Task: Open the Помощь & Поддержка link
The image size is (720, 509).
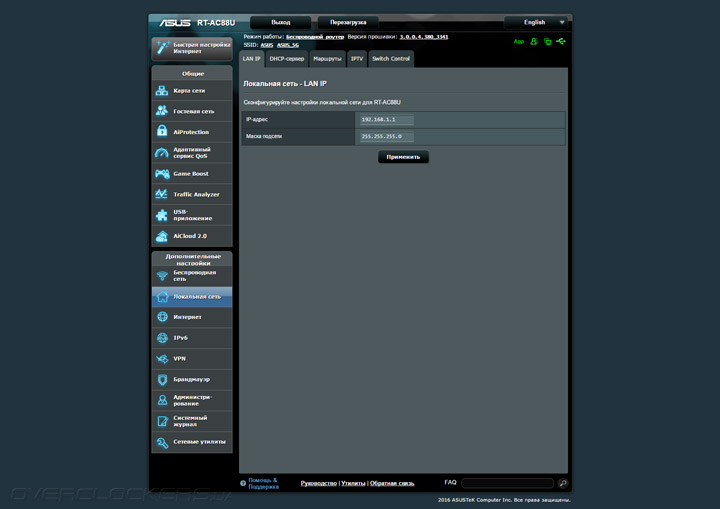Action: [x=263, y=483]
